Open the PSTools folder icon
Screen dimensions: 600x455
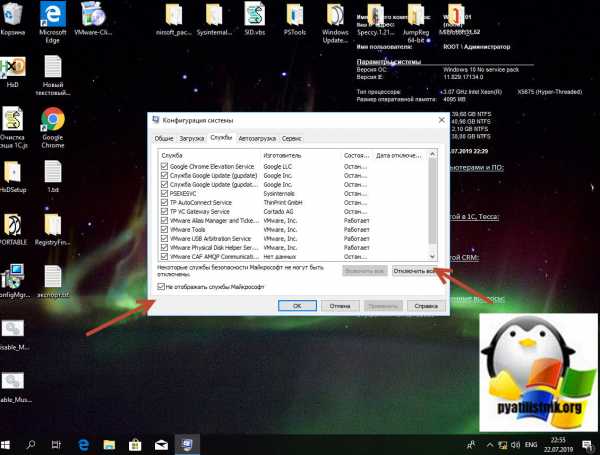click(295, 19)
